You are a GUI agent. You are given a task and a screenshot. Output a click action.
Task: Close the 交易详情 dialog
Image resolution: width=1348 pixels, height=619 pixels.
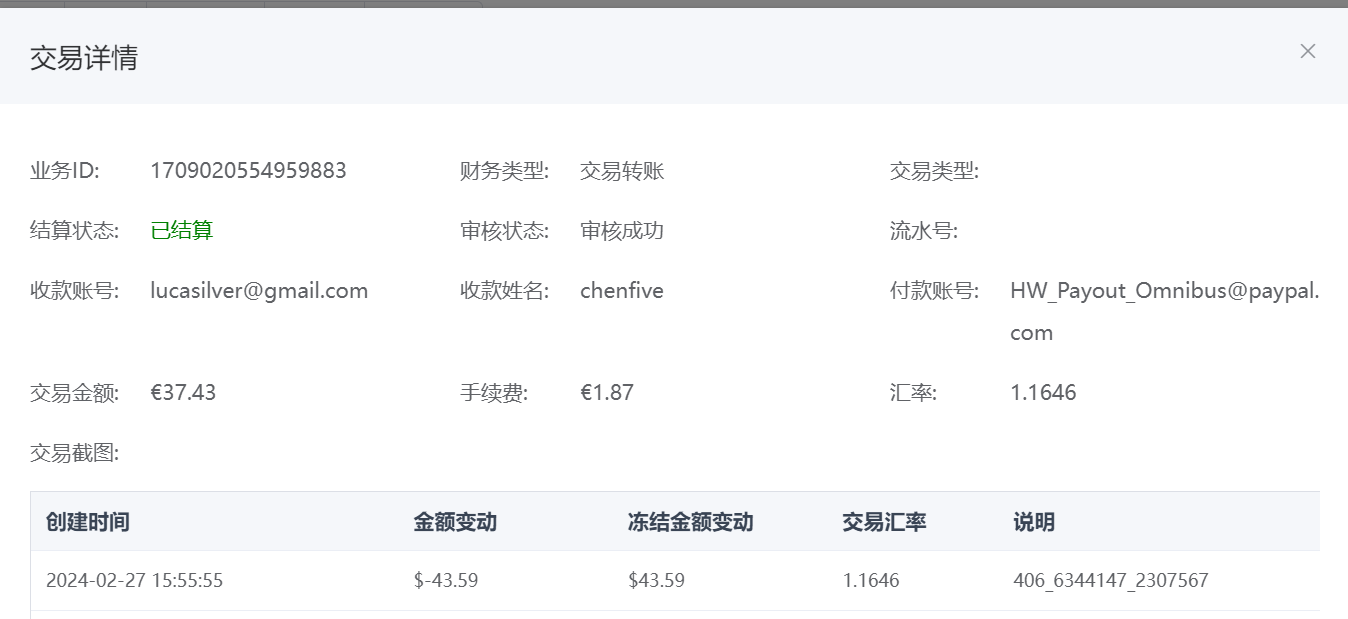1307,51
